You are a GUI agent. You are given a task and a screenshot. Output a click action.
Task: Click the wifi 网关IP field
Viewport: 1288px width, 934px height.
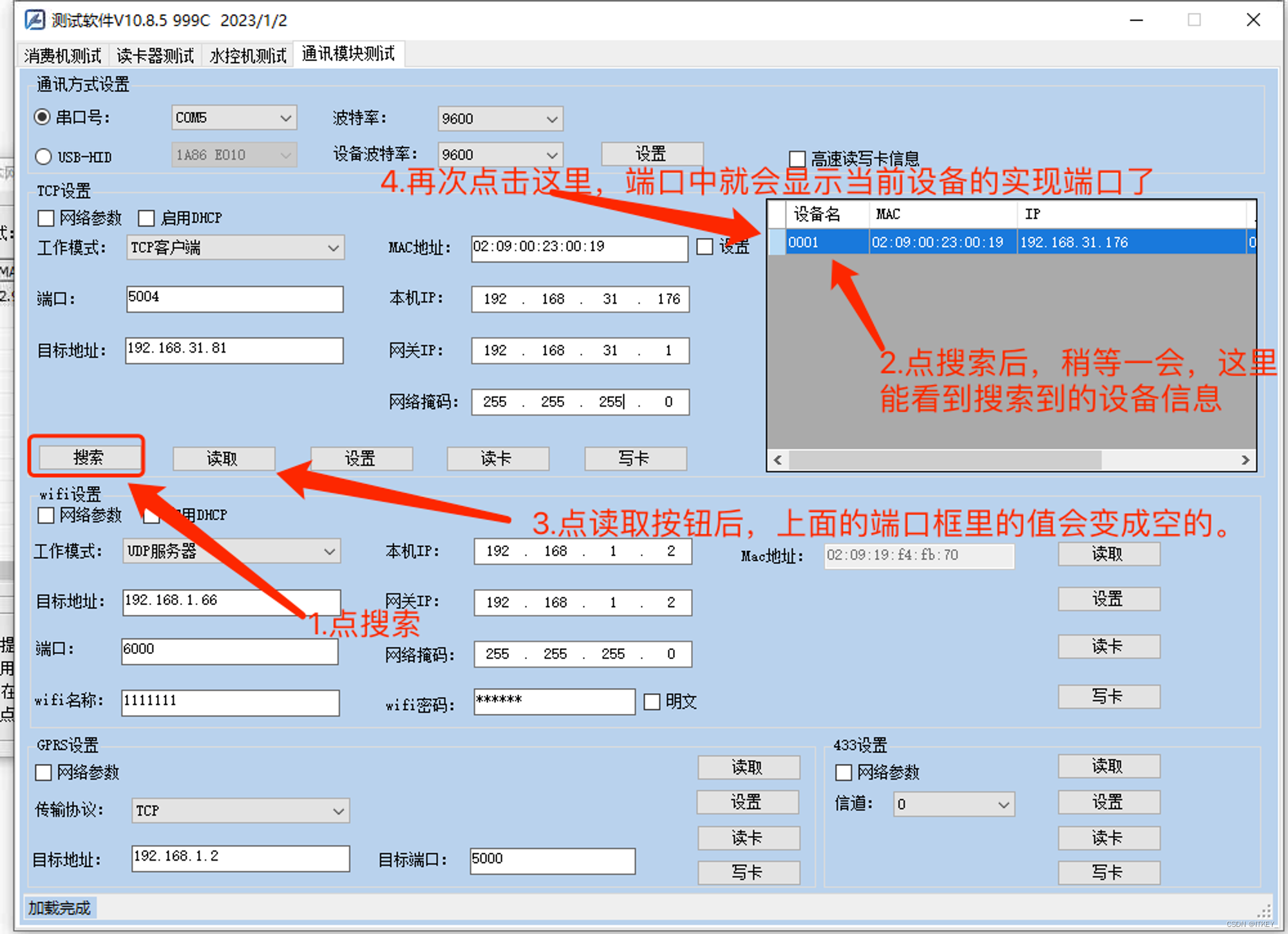(x=583, y=602)
